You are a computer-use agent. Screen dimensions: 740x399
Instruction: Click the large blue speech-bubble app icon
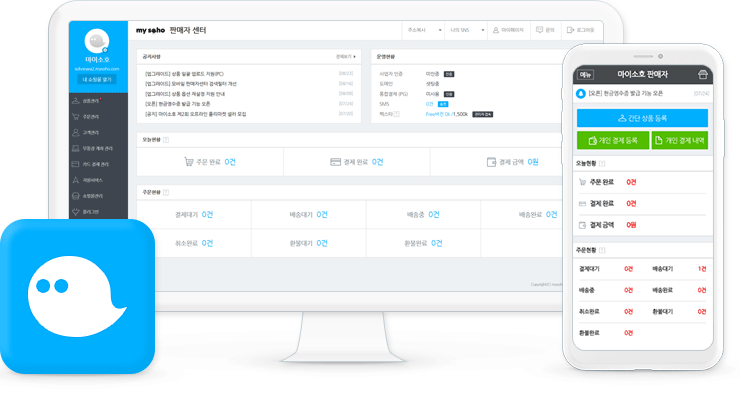click(77, 296)
